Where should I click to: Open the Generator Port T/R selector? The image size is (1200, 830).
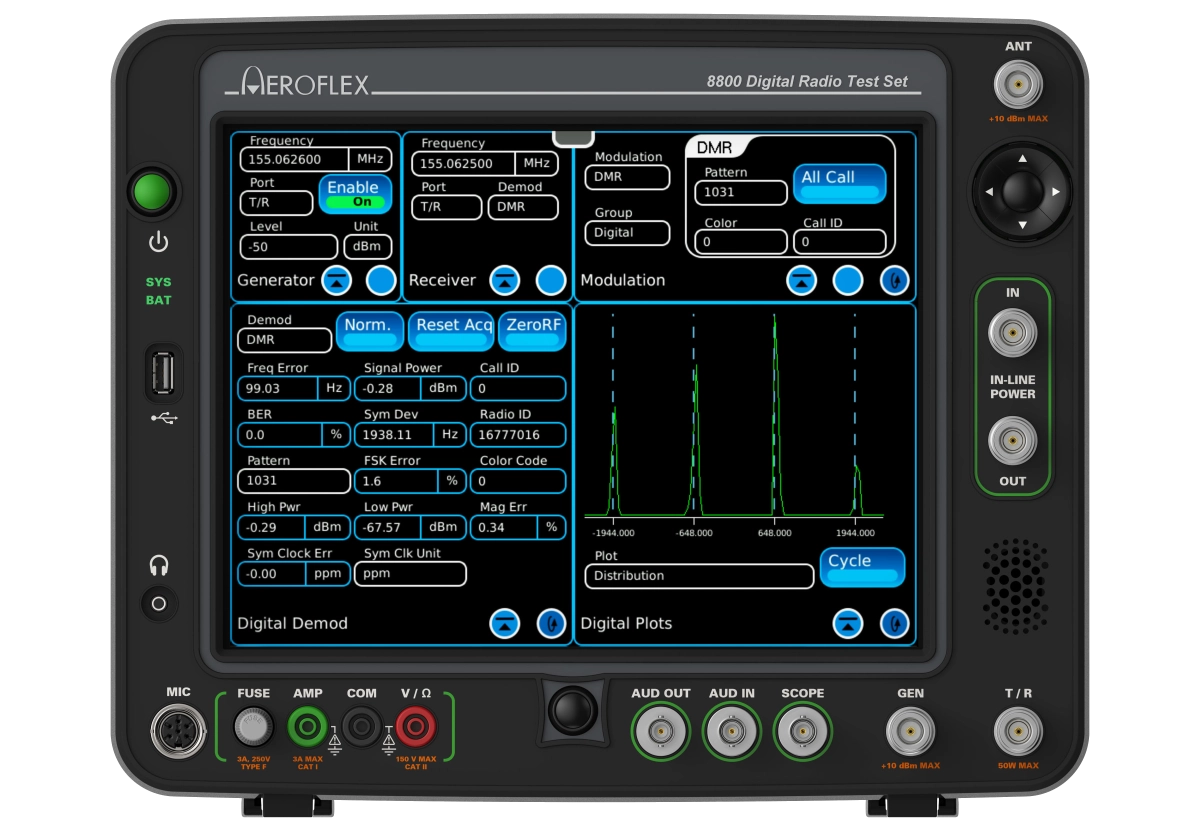point(276,203)
